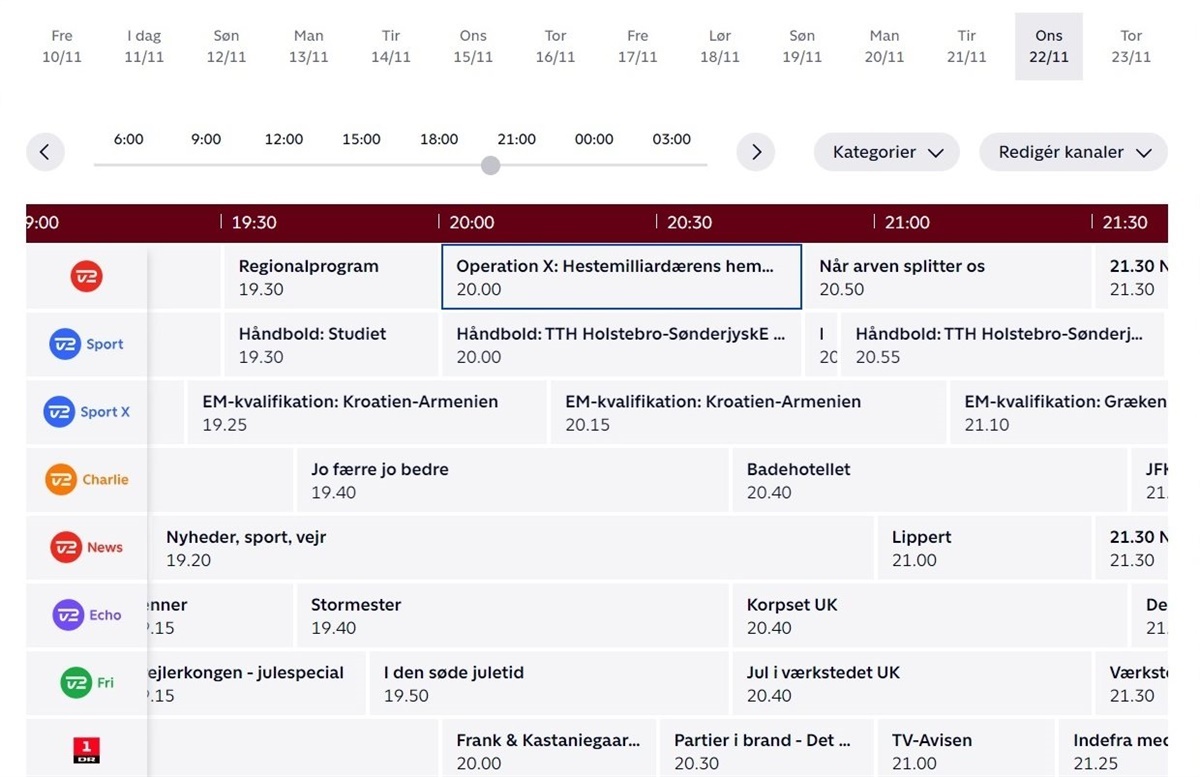The image size is (1200, 777).
Task: Click the TV 2 channel logo
Action: coord(86,277)
